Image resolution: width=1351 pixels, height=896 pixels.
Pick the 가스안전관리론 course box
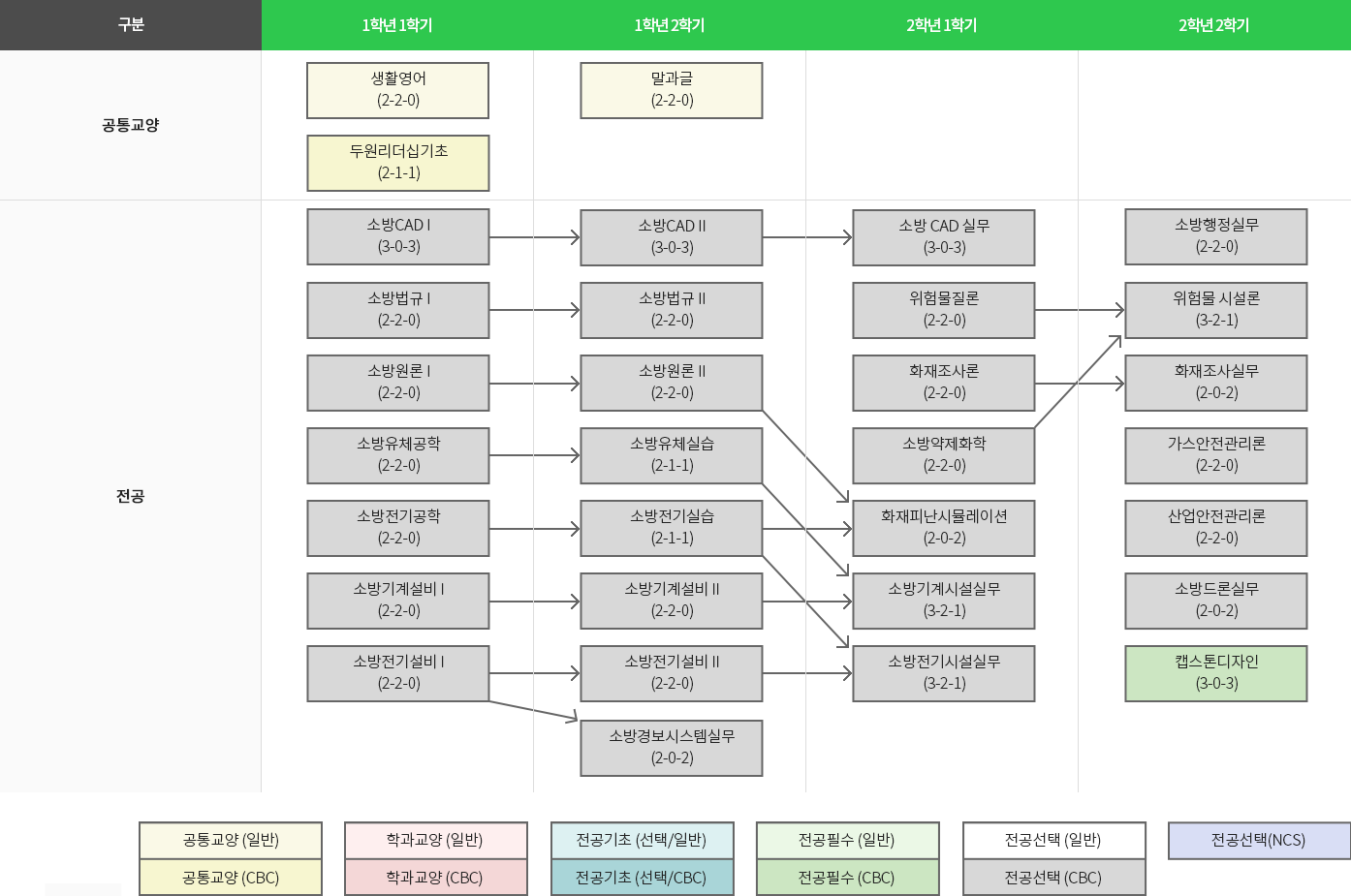point(1216,455)
